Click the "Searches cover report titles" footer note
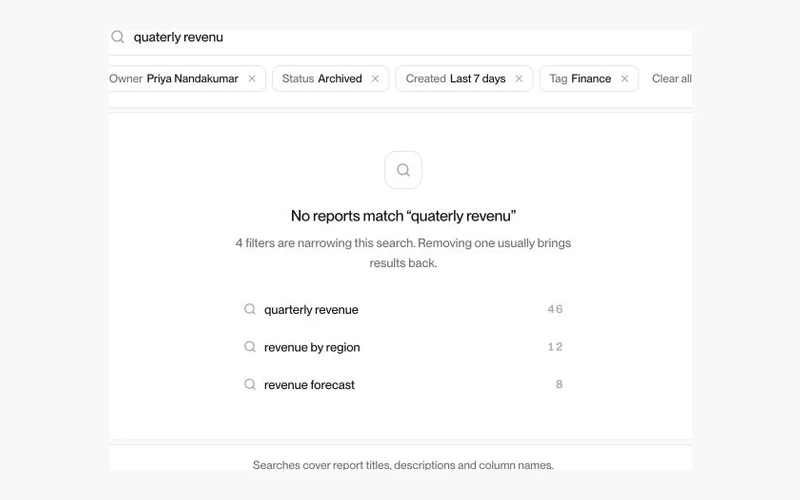This screenshot has width=800, height=500. 403,465
